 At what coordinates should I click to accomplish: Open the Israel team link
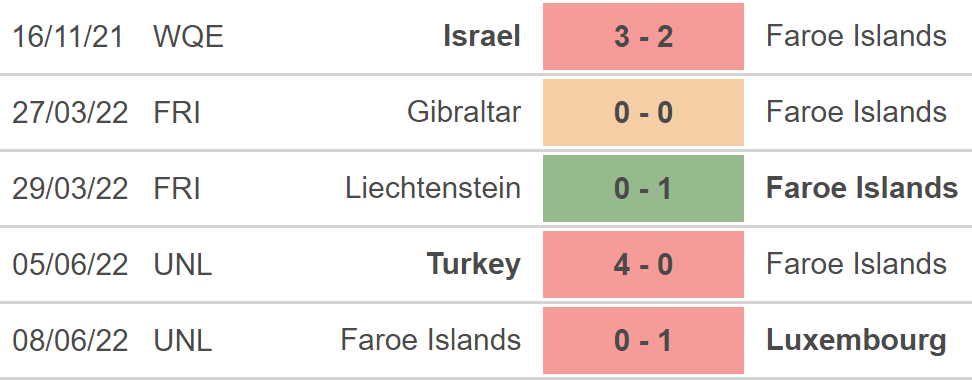pos(482,37)
